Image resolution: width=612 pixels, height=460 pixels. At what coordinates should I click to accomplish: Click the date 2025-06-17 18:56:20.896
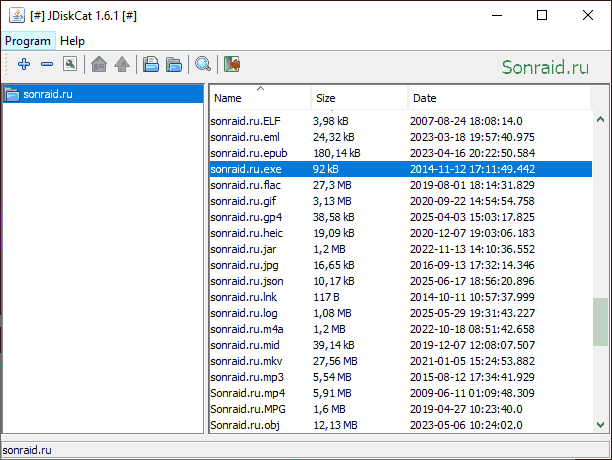tap(472, 281)
